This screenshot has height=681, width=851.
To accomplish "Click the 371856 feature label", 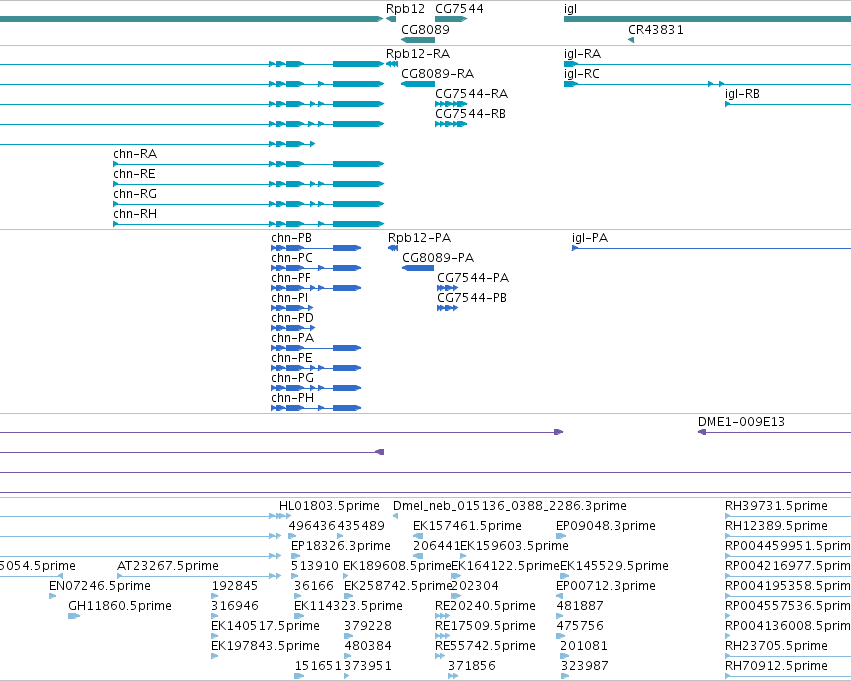I will pos(472,666).
